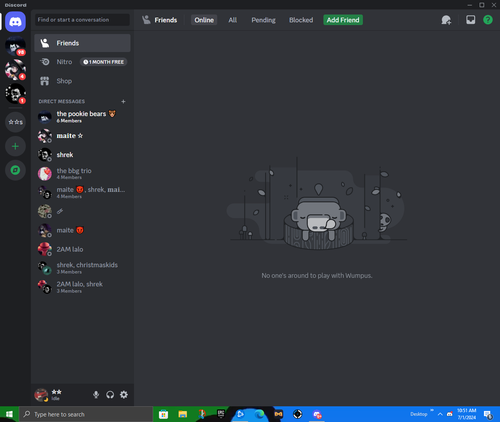500x422 pixels.
Task: Open the Inbox icon
Action: [x=470, y=20]
